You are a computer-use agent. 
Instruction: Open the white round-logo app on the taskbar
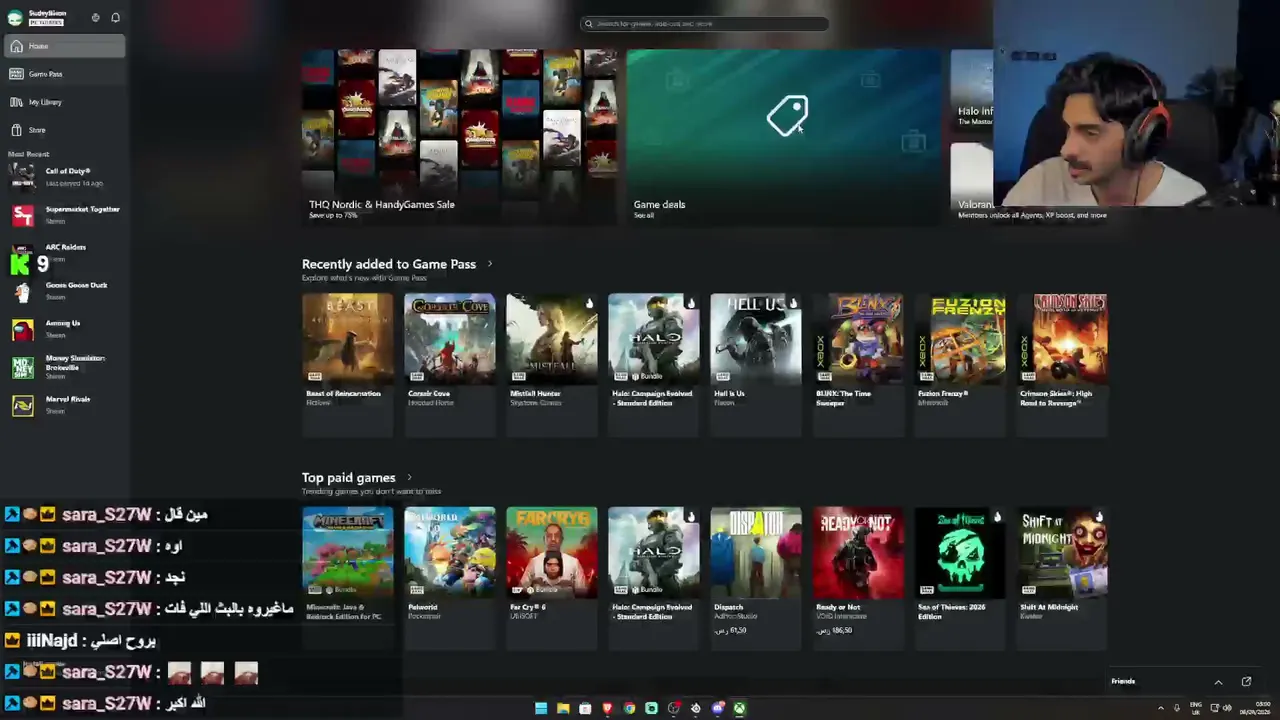(x=696, y=709)
